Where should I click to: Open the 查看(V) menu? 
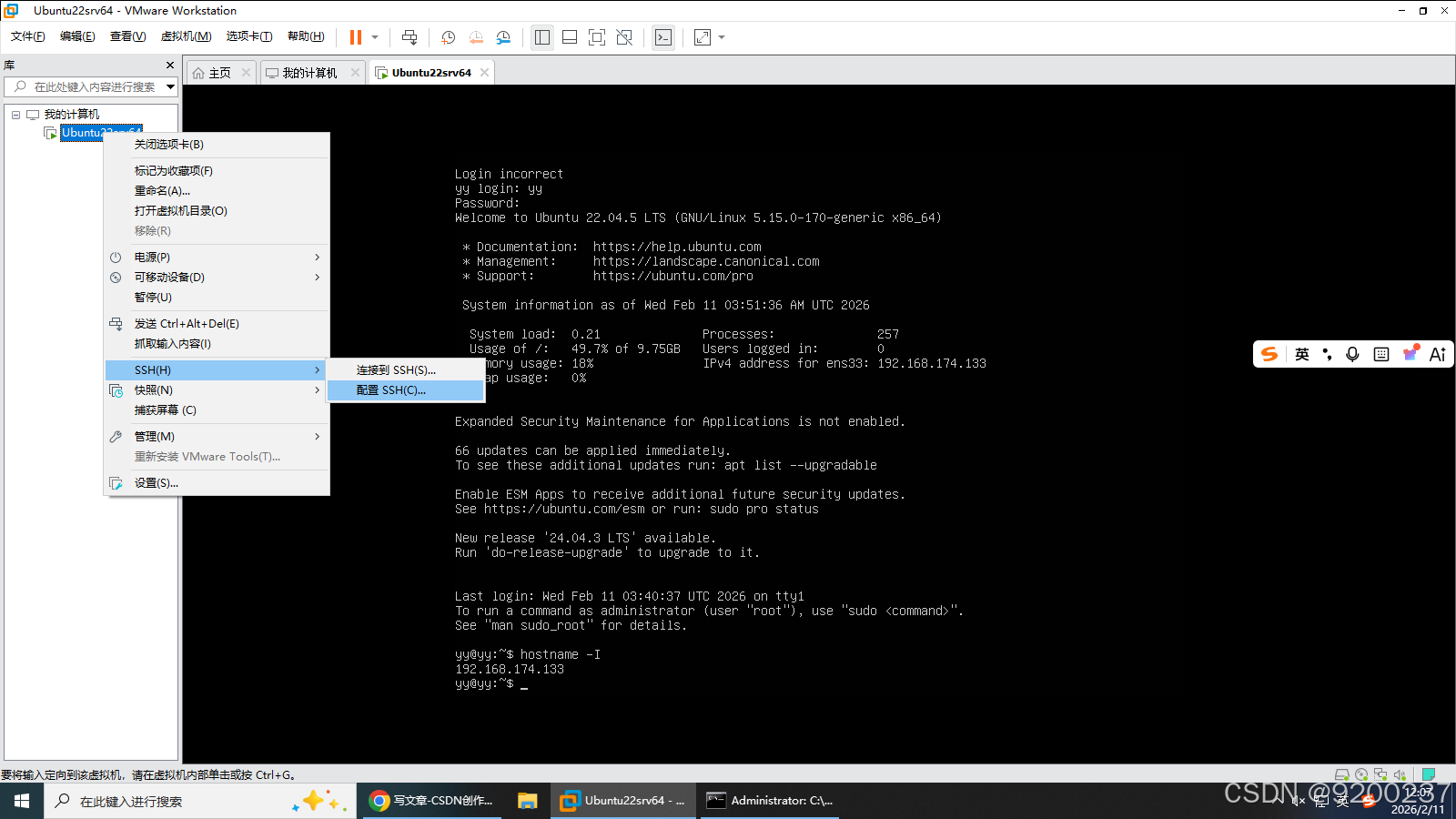click(x=127, y=36)
